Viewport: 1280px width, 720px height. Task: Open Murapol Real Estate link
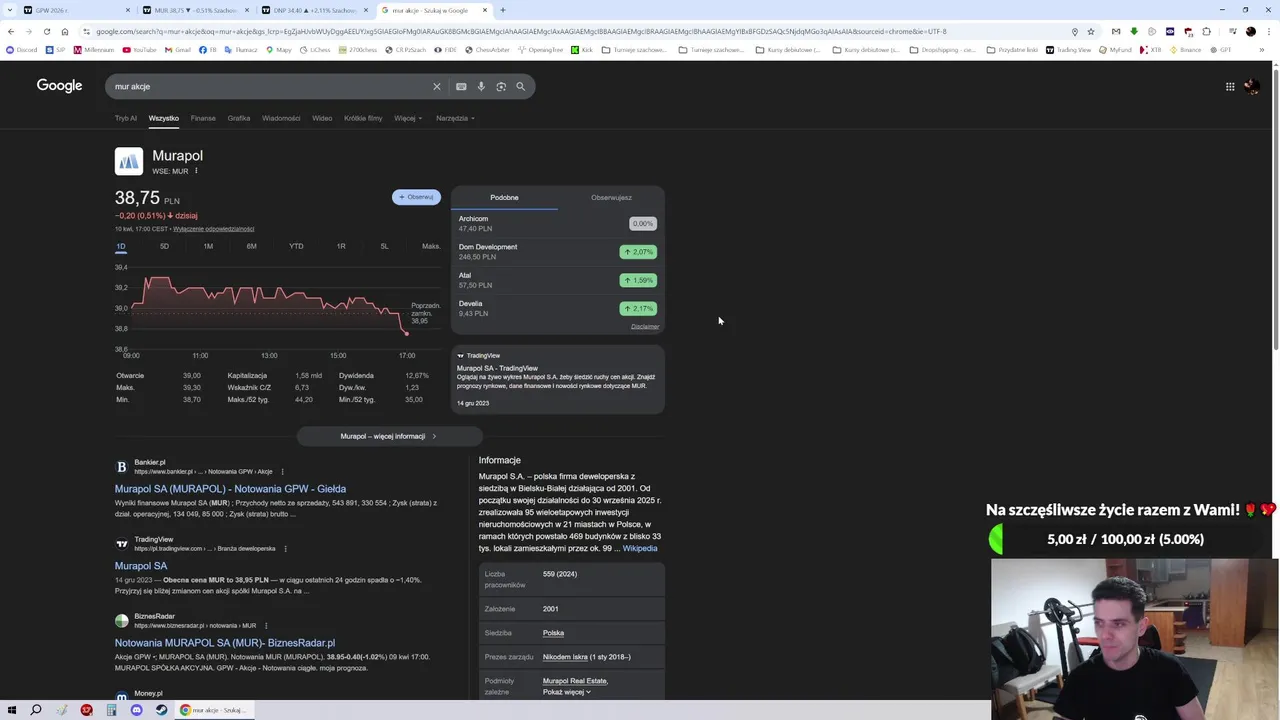click(574, 681)
